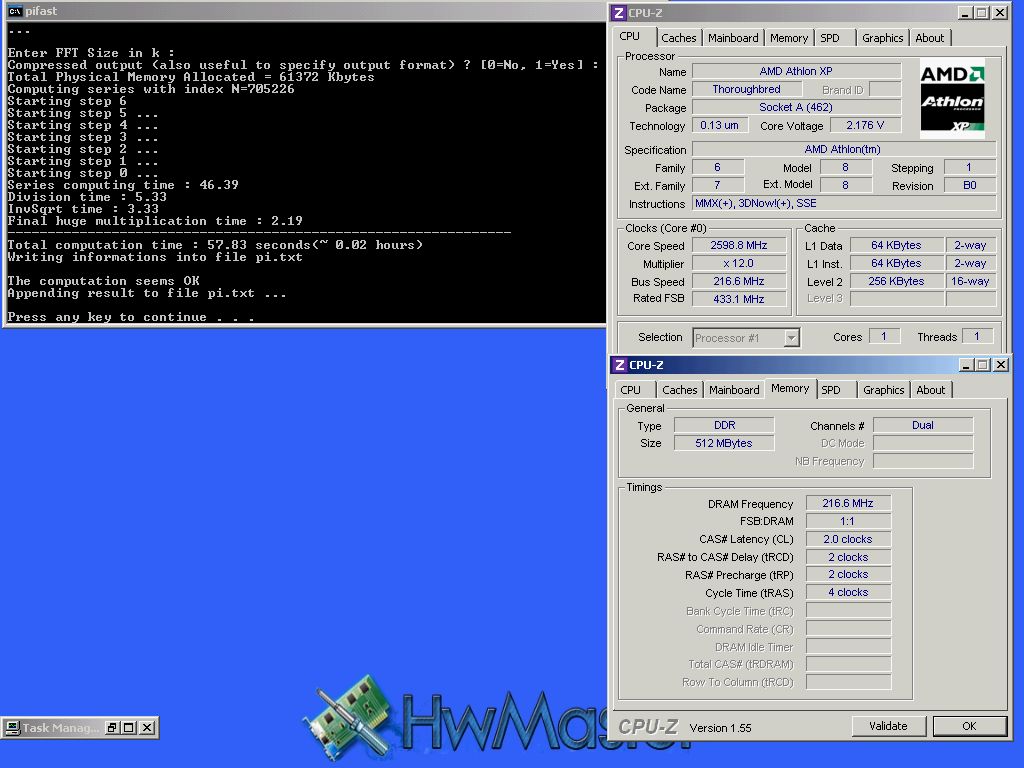The width and height of the screenshot is (1024, 768).
Task: Click the OK button in CPU-Z
Action: coord(969,726)
